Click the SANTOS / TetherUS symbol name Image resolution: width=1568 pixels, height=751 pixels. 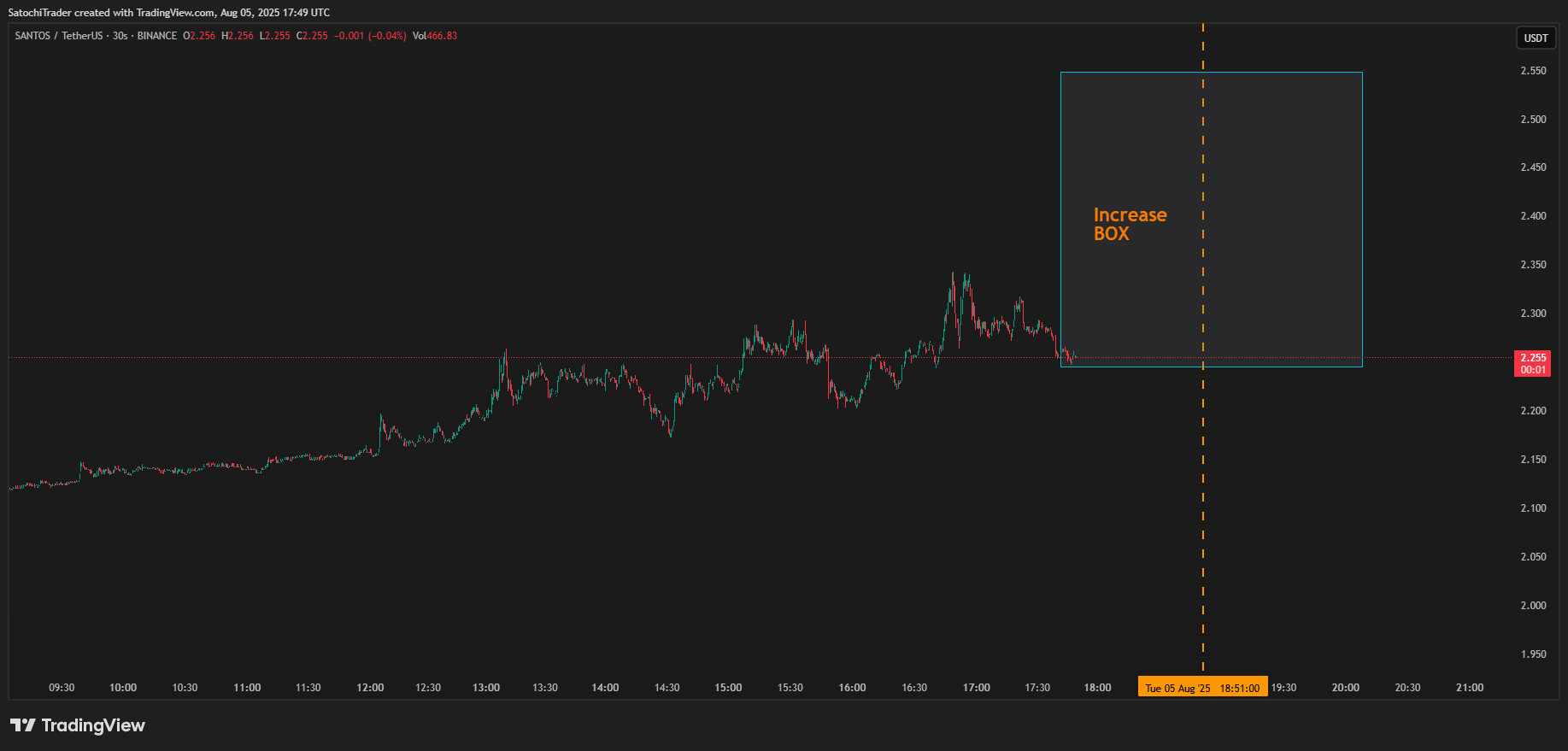pyautogui.click(x=59, y=36)
